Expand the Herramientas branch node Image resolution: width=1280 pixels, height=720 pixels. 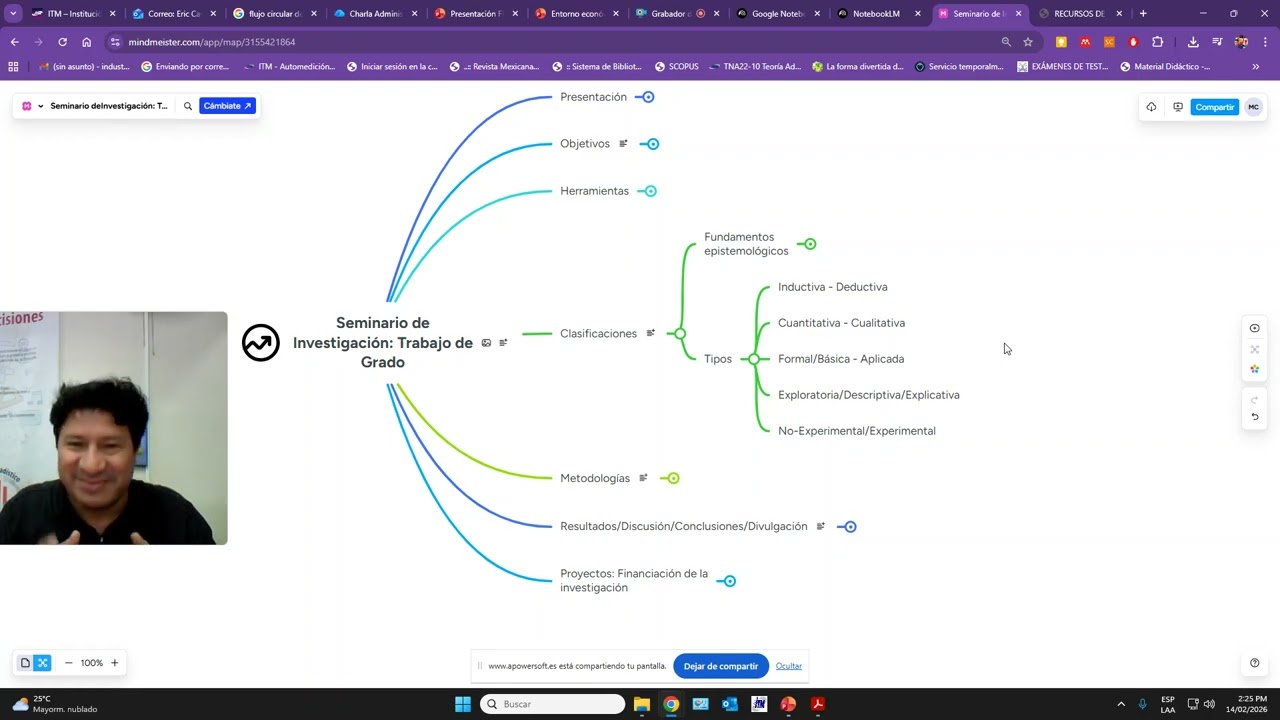650,191
